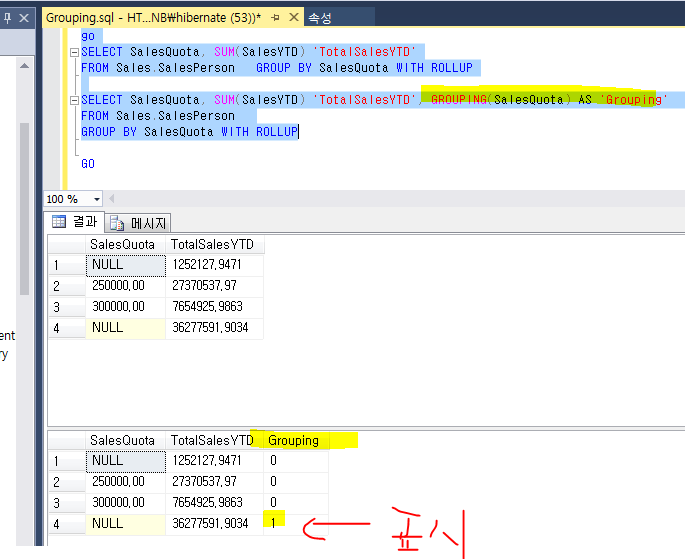Collapse the first SELECT statement block
The height and width of the screenshot is (559, 685).
coord(74,52)
